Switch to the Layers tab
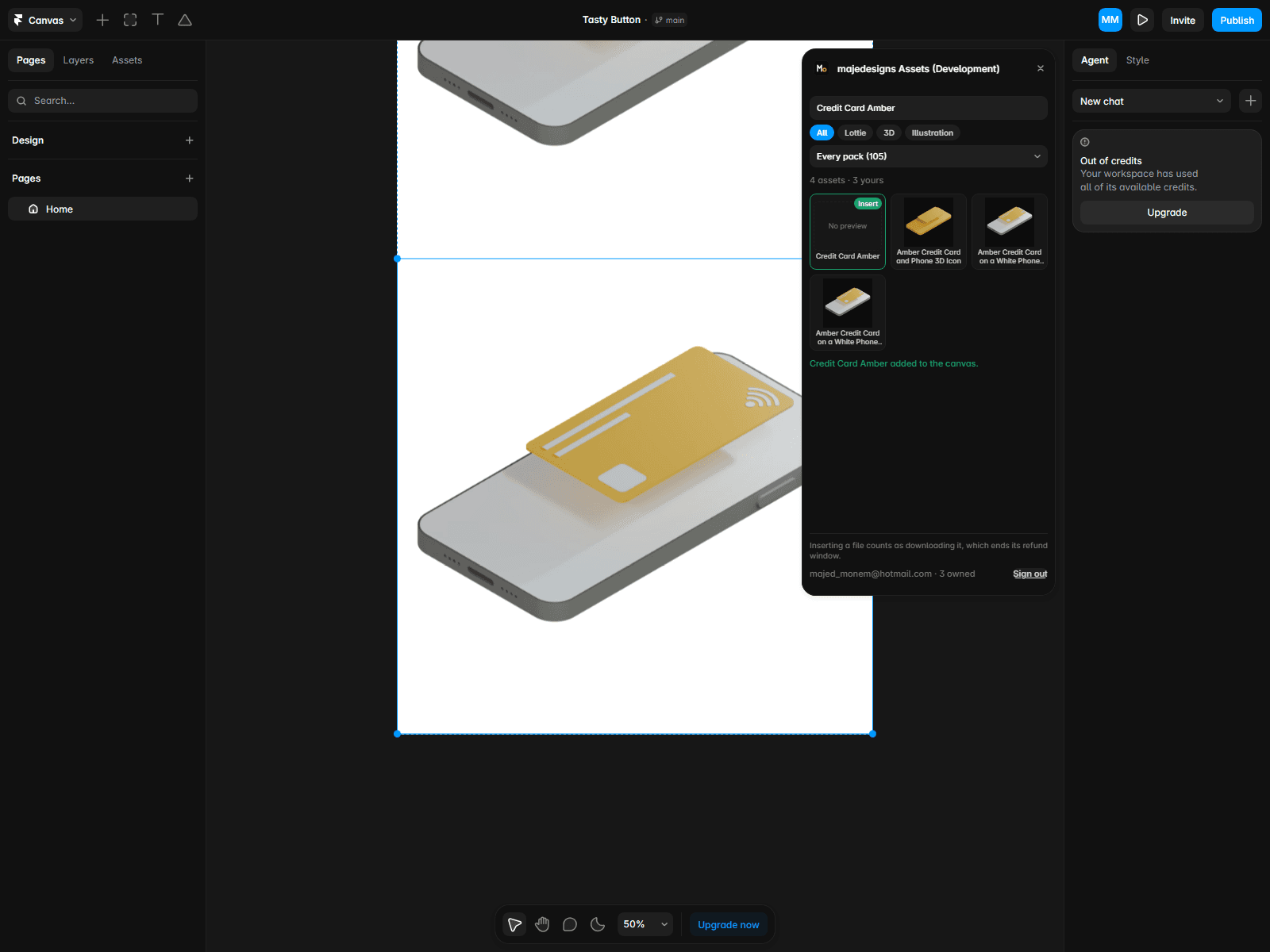This screenshot has height=952, width=1270. 79,60
